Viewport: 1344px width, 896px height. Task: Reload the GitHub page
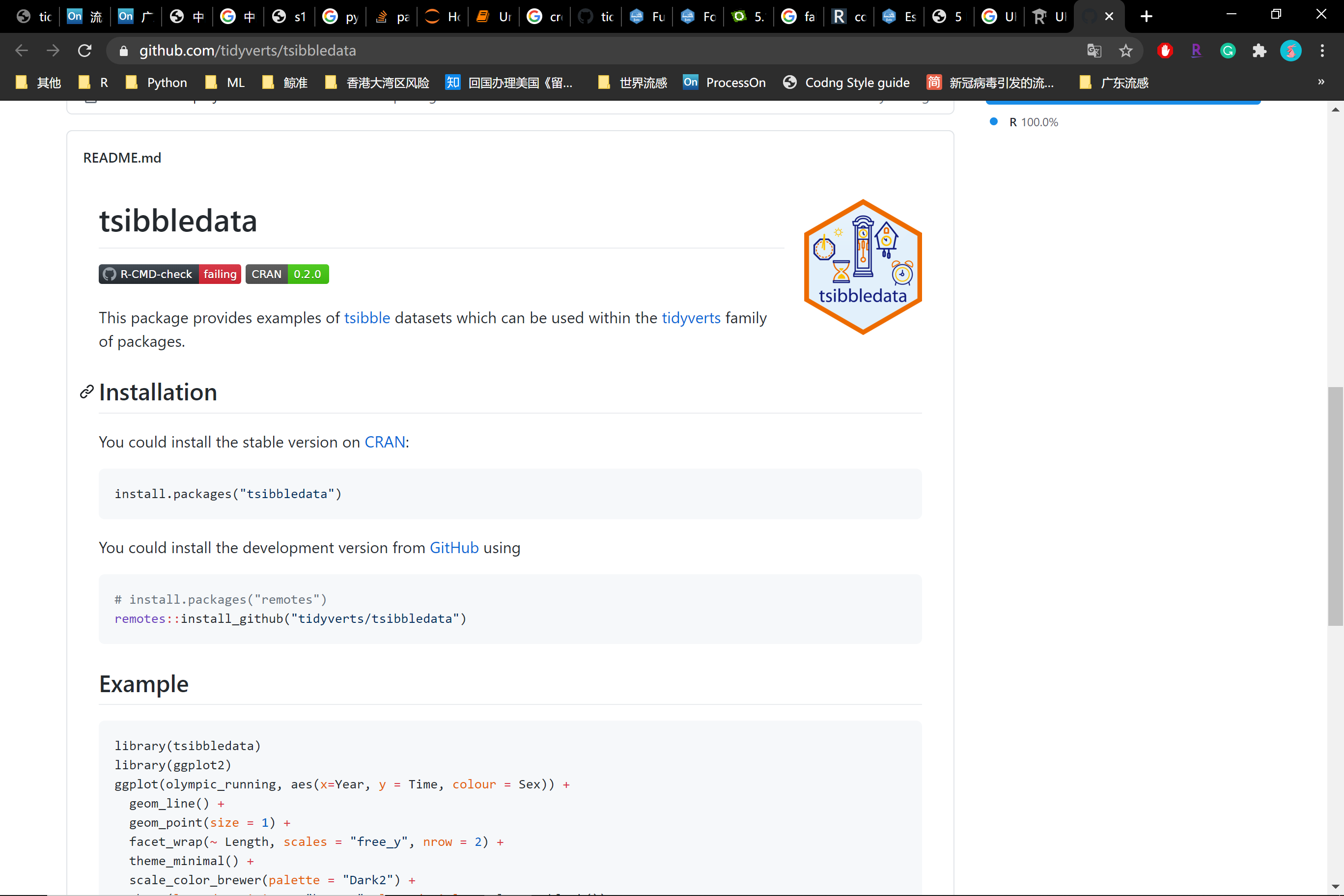click(84, 50)
